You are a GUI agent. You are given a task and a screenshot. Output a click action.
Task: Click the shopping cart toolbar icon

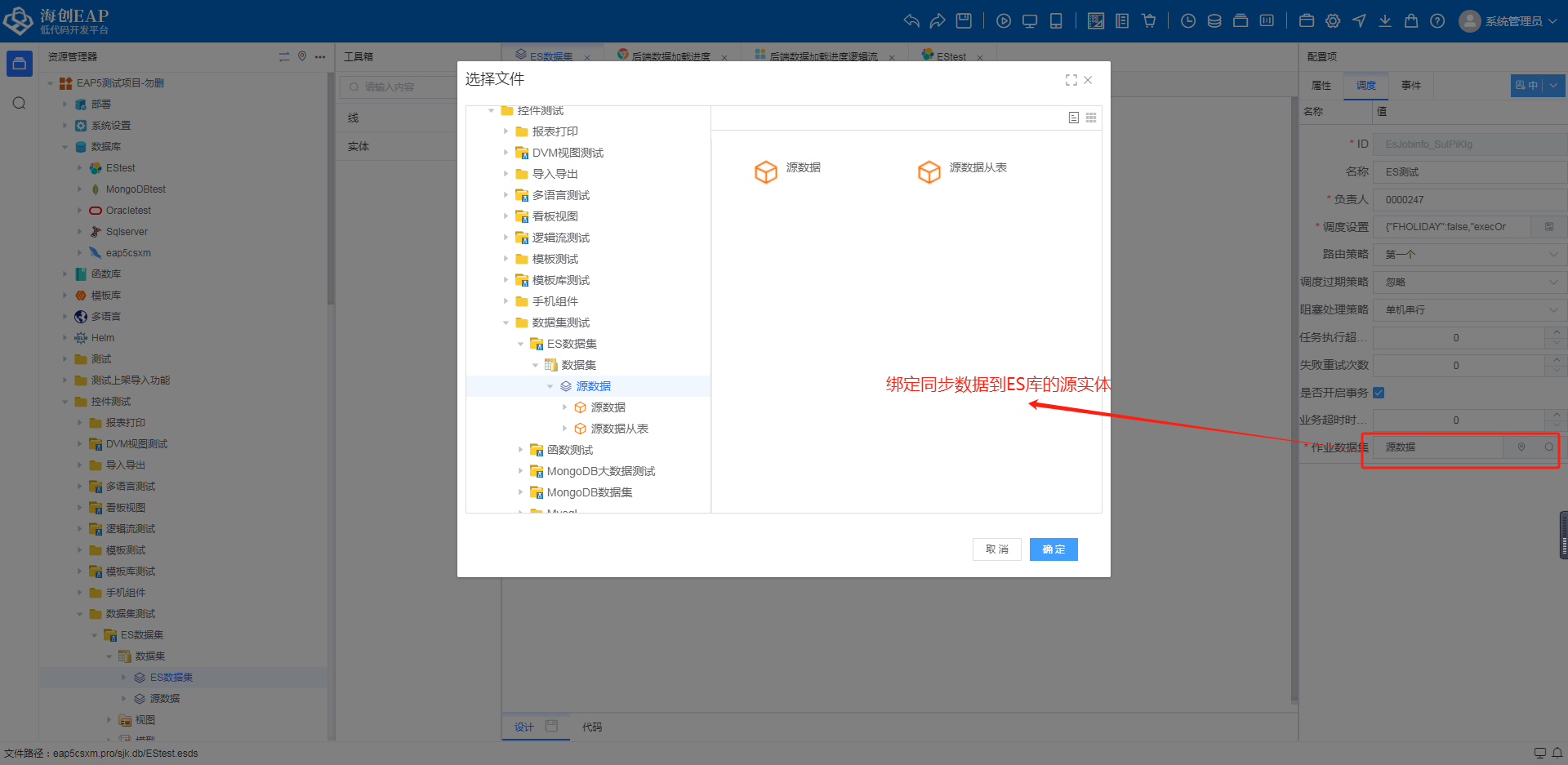coord(1149,21)
